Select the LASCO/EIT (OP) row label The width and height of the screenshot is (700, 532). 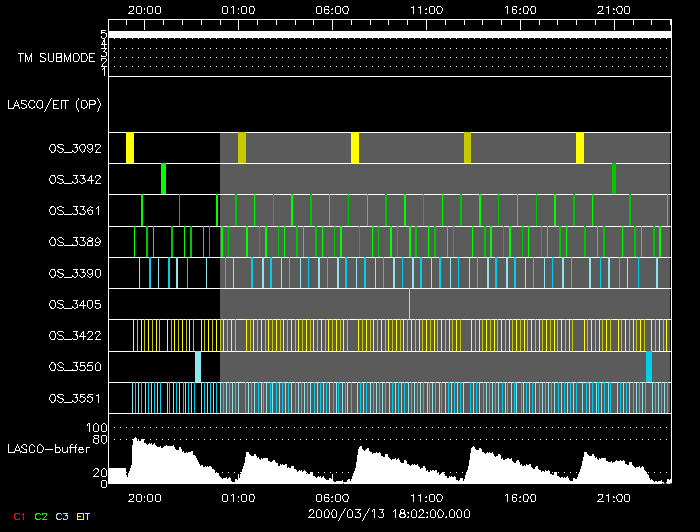coord(54,104)
